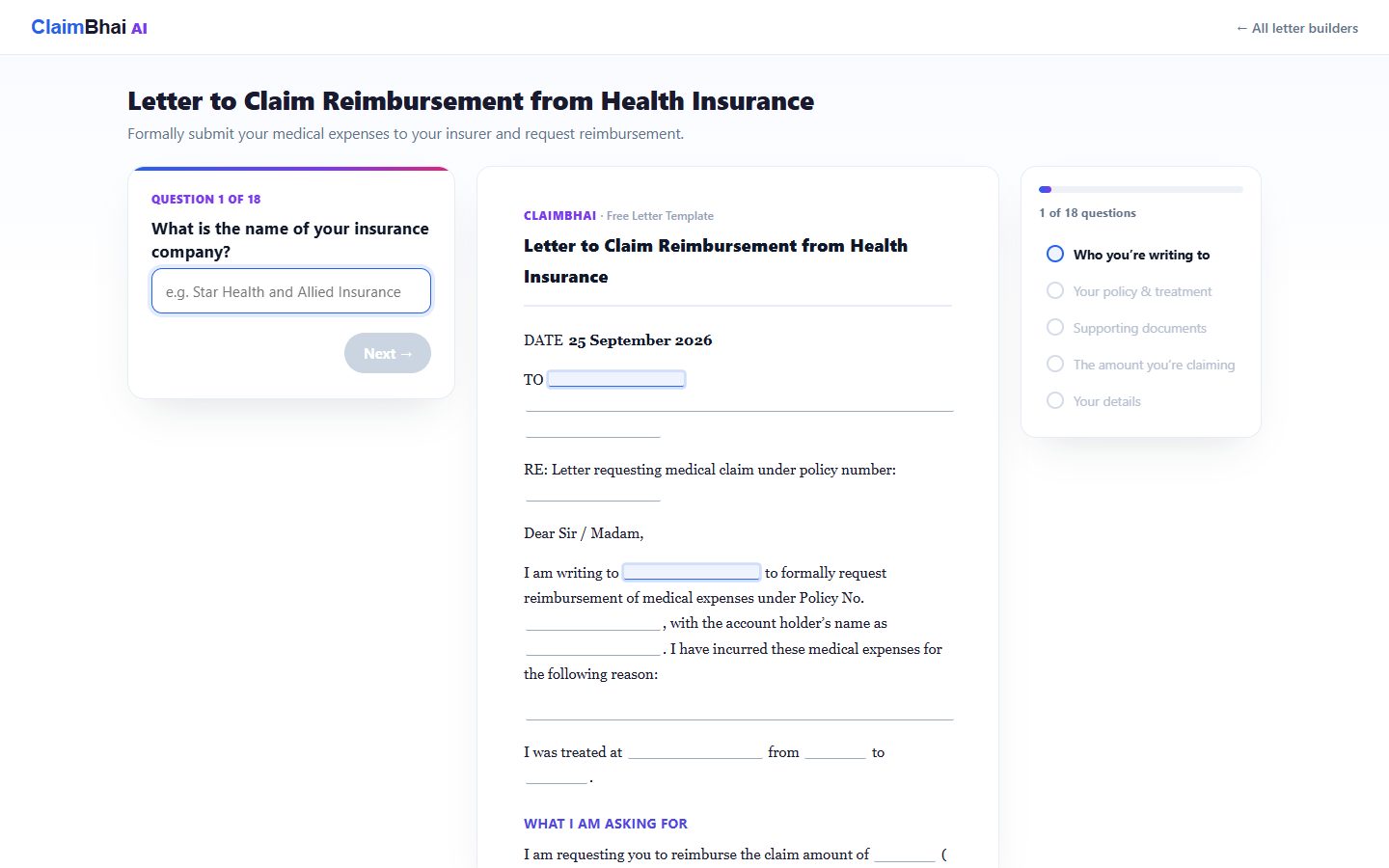Image resolution: width=1389 pixels, height=868 pixels.
Task: Select the 'Who you're writing to' step
Action: (x=1128, y=255)
